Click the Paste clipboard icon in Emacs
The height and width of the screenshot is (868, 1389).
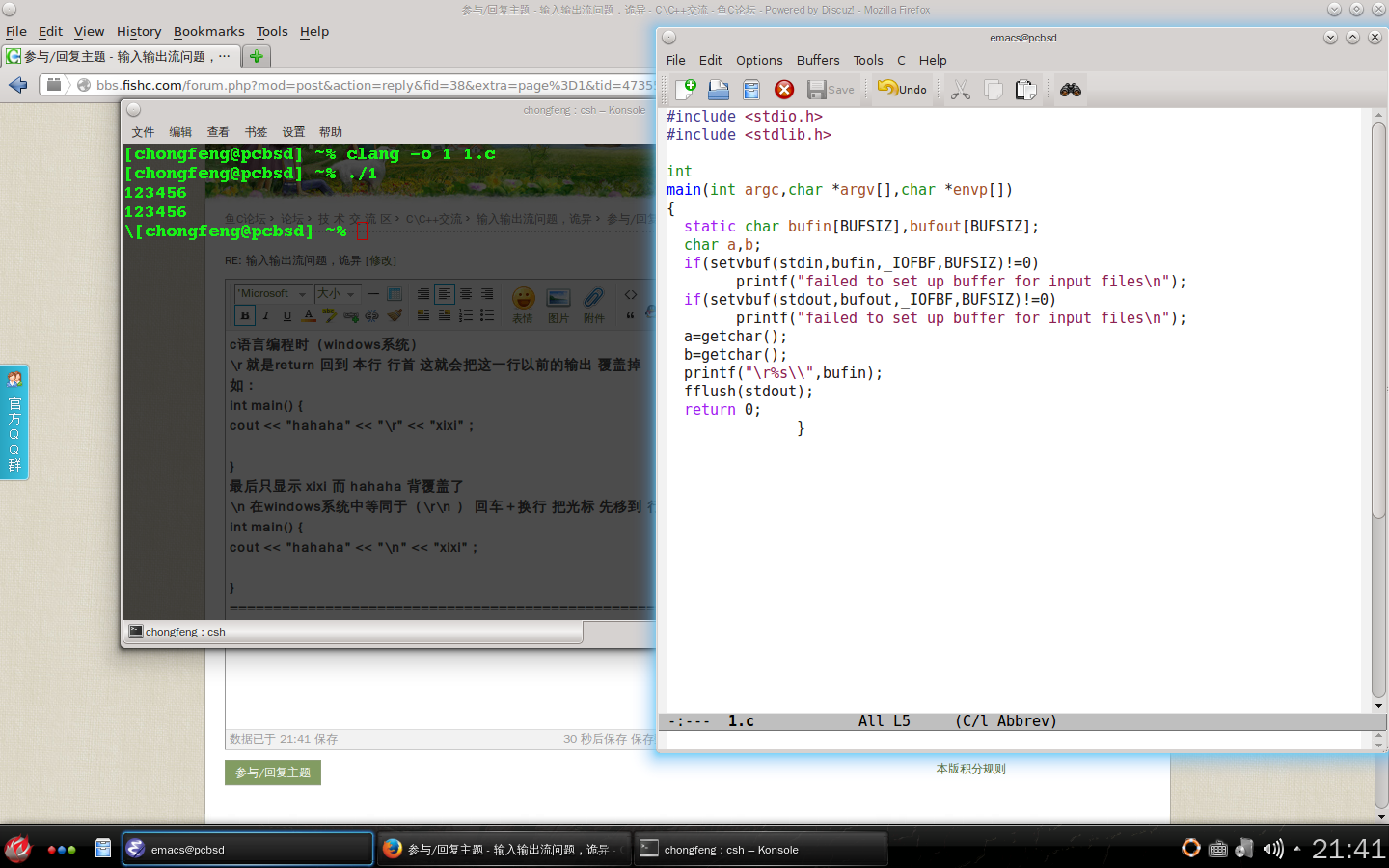click(x=1026, y=90)
